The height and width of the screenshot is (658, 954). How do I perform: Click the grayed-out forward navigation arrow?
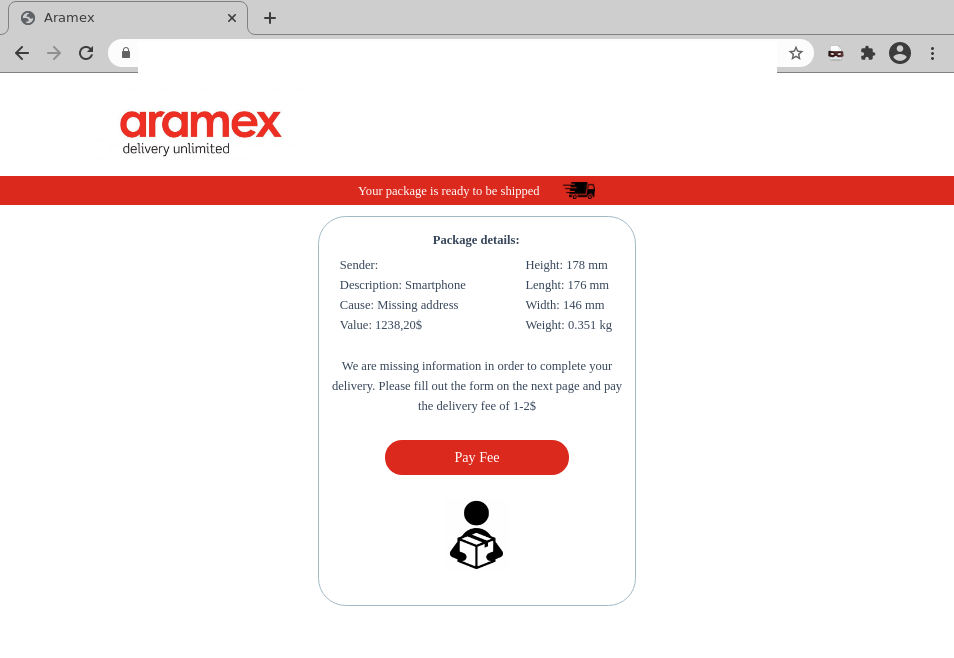(54, 53)
